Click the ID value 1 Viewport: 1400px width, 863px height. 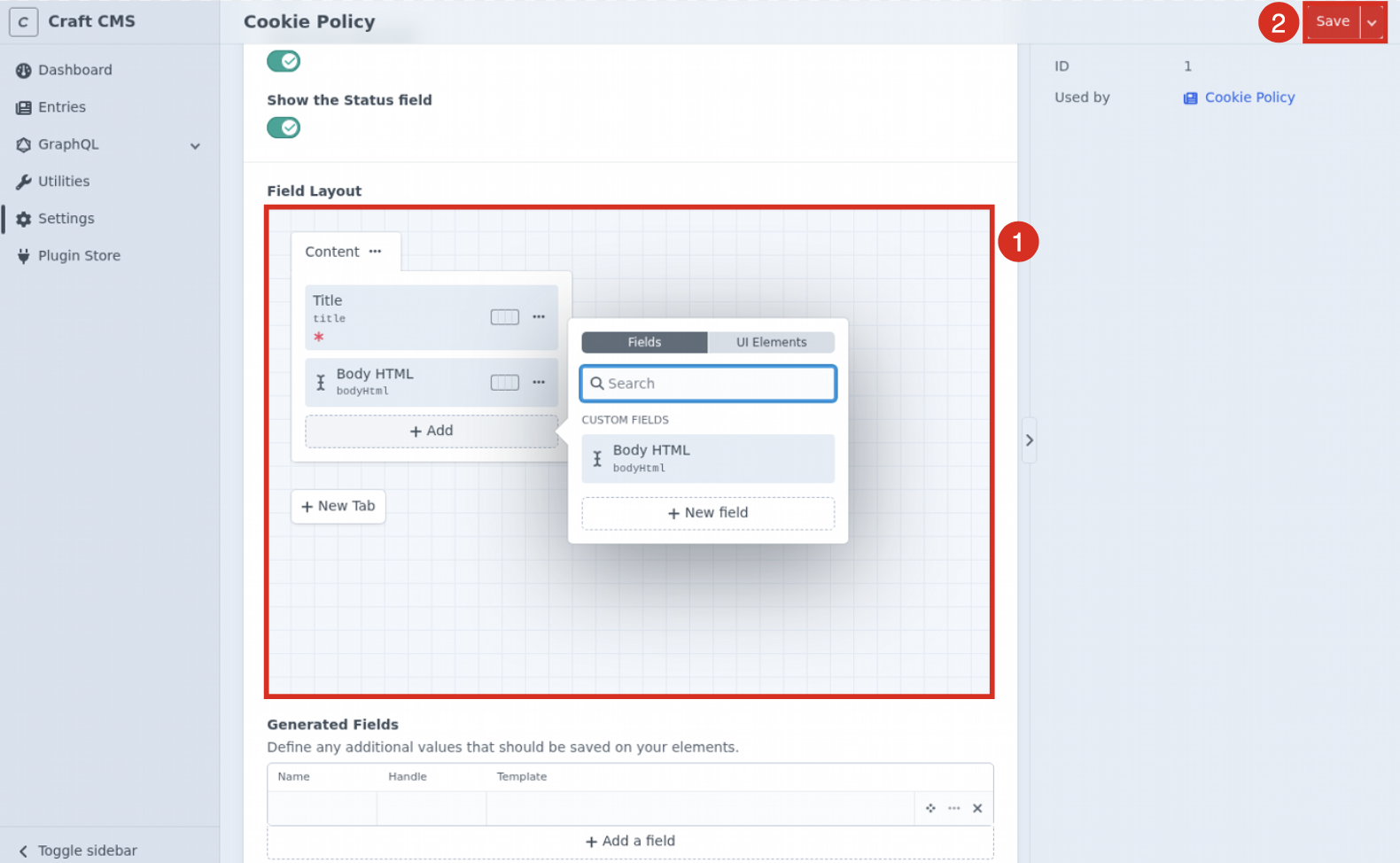coord(1187,66)
